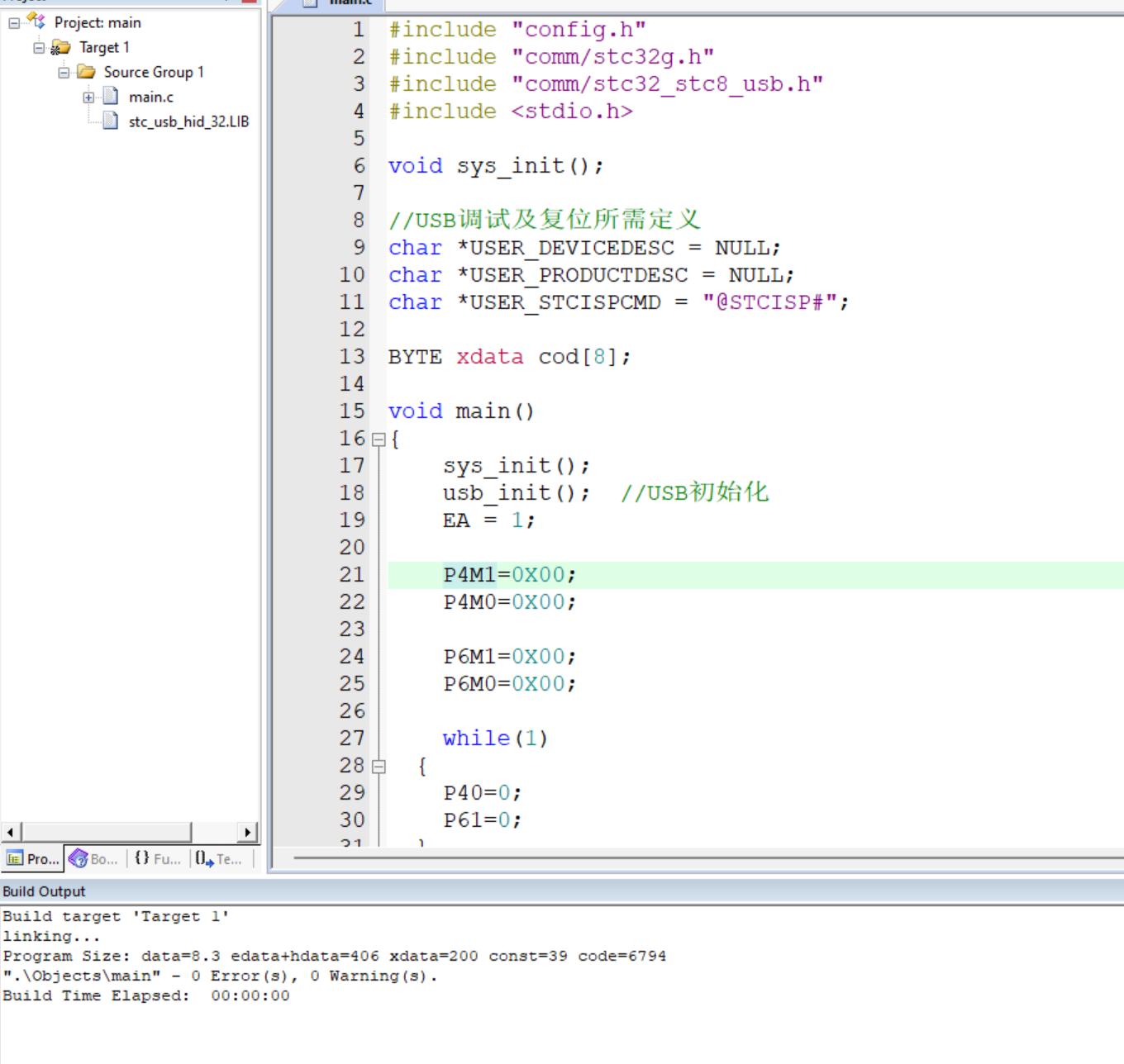Viewport: 1124px width, 1064px height.
Task: Click the Project workspace icon
Action: [x=36, y=21]
